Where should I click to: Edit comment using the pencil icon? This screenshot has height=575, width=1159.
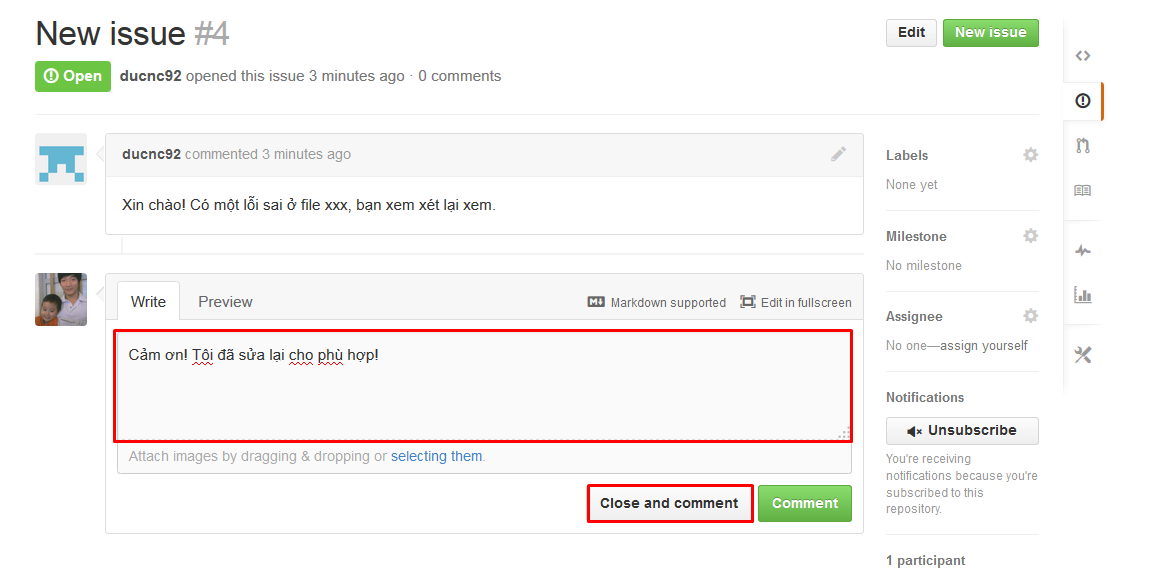pos(838,154)
